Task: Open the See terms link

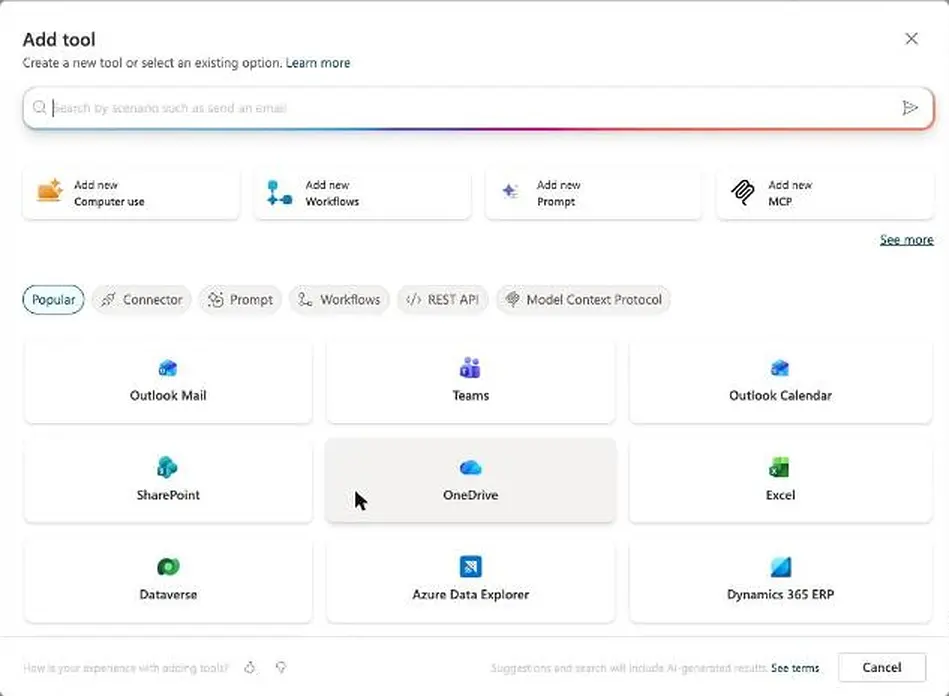Action: pos(795,668)
